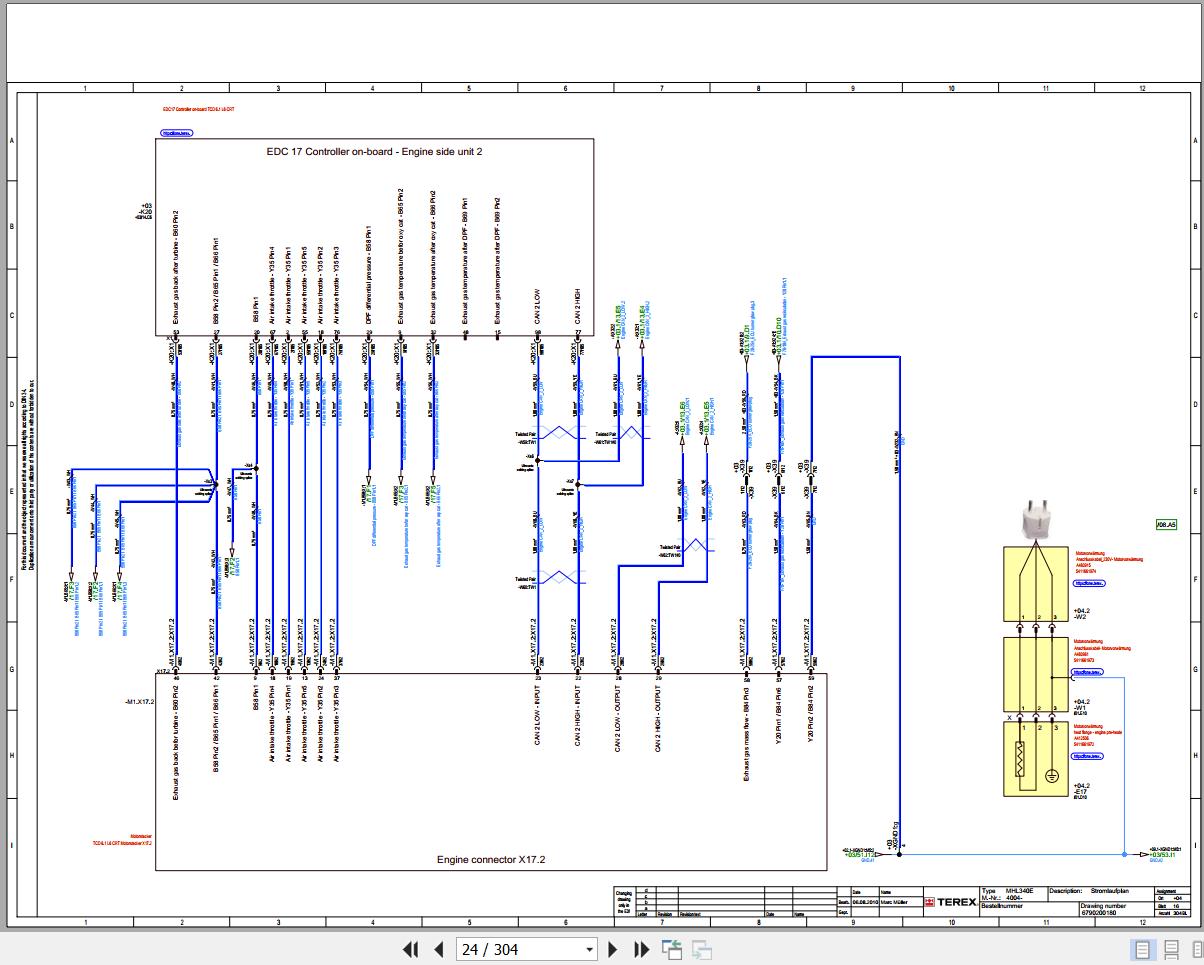Viewport: 1204px width, 965px height.
Task: Switch to continuous scrolling page view
Action: 1170,949
